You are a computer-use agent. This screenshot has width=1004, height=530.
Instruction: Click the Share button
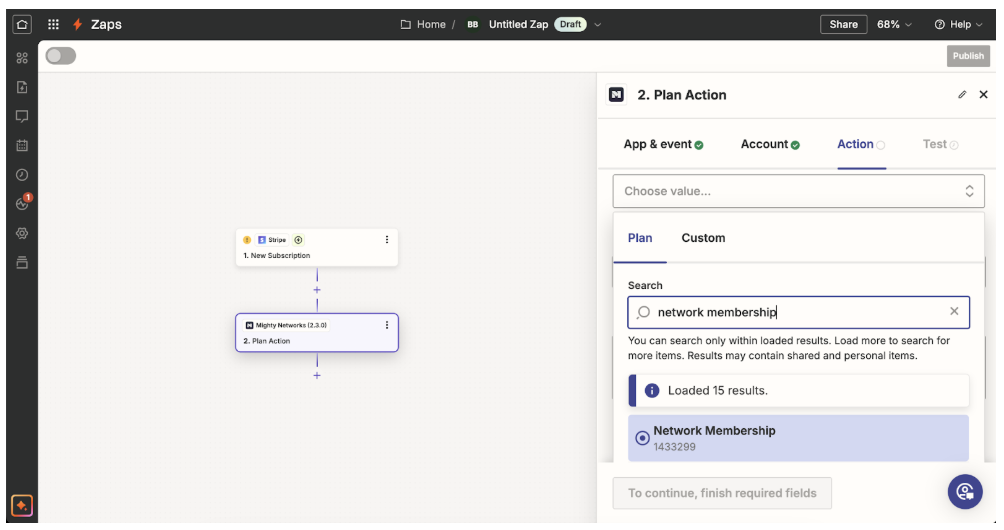(x=843, y=24)
